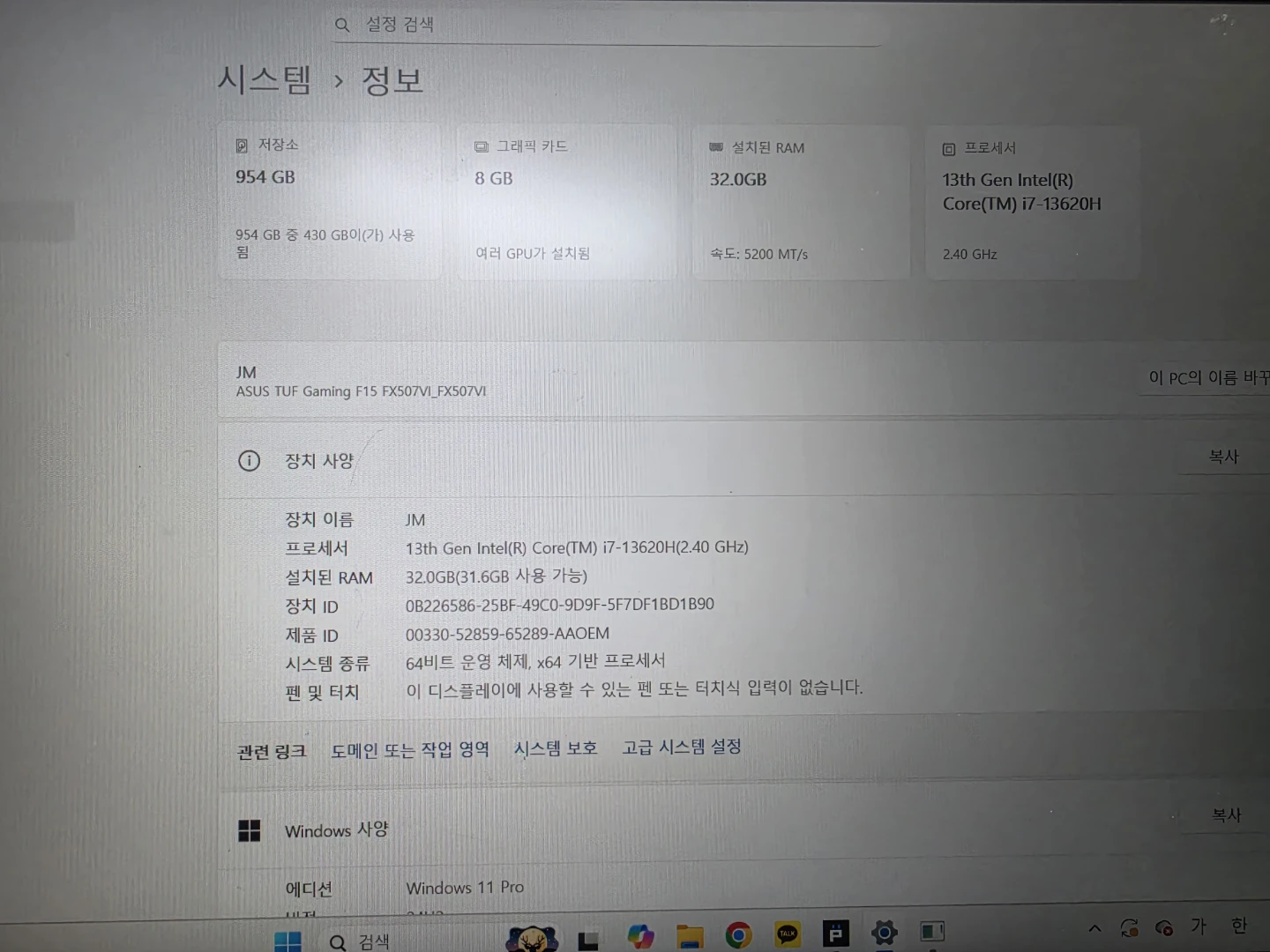
Task: Click the Windows logo beside Windows 사양
Action: point(250,830)
